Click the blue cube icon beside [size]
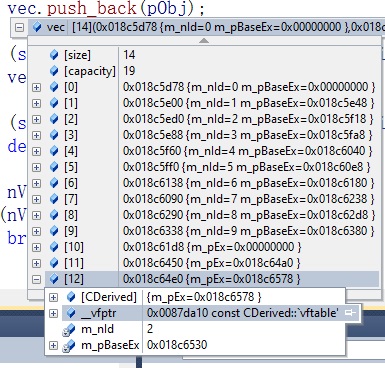 tap(54, 55)
